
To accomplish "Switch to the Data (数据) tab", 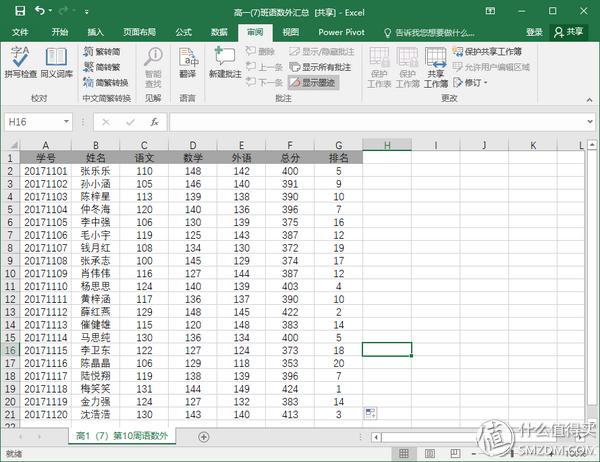I will point(219,32).
